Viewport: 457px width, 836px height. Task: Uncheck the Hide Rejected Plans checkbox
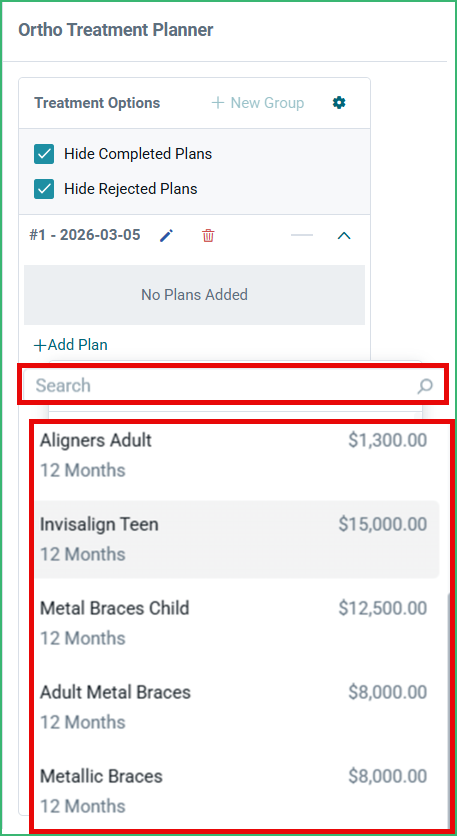[x=44, y=189]
